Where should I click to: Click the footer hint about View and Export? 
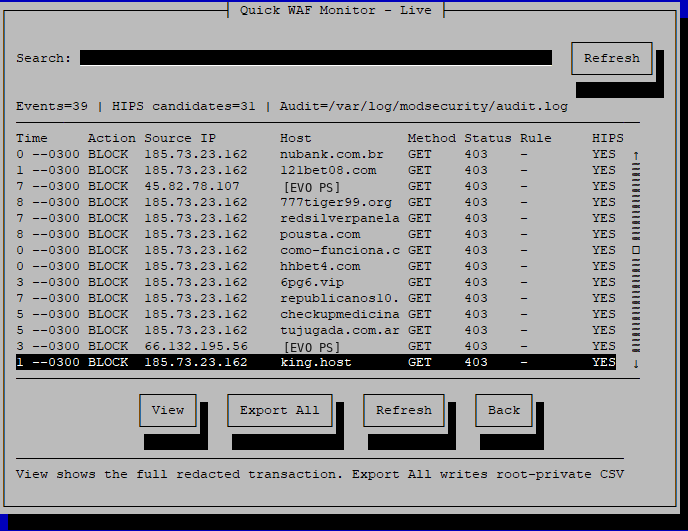pos(320,474)
